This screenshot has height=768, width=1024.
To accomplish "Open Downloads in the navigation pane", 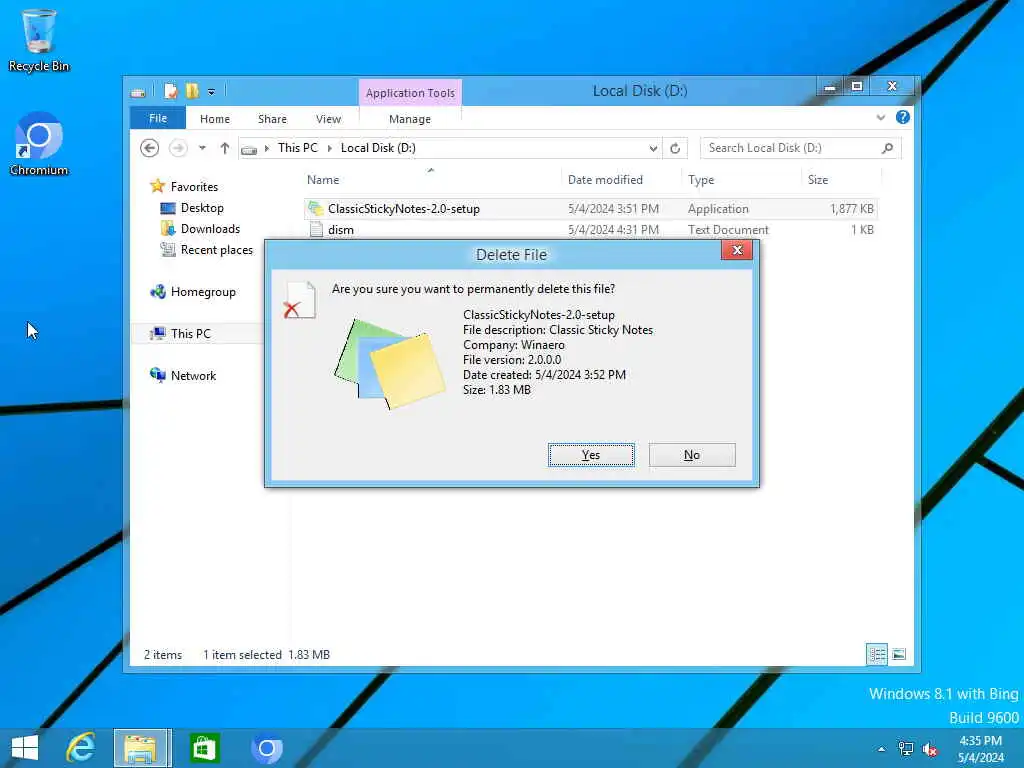I will tap(200, 229).
